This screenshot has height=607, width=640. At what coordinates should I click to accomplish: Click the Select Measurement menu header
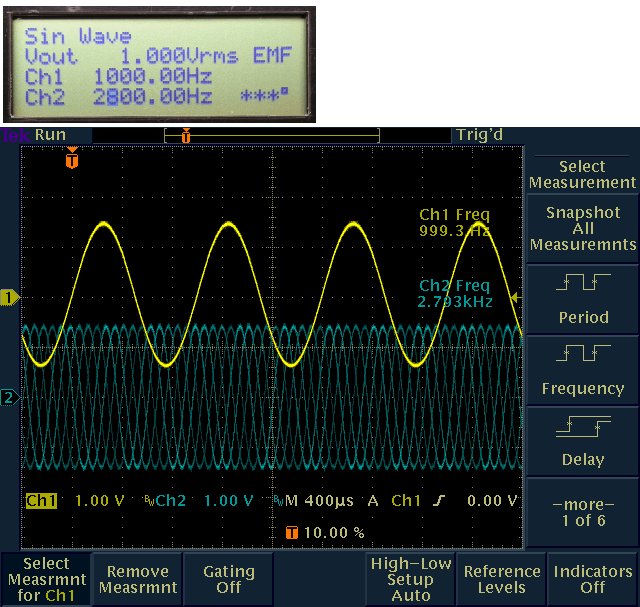(x=583, y=174)
